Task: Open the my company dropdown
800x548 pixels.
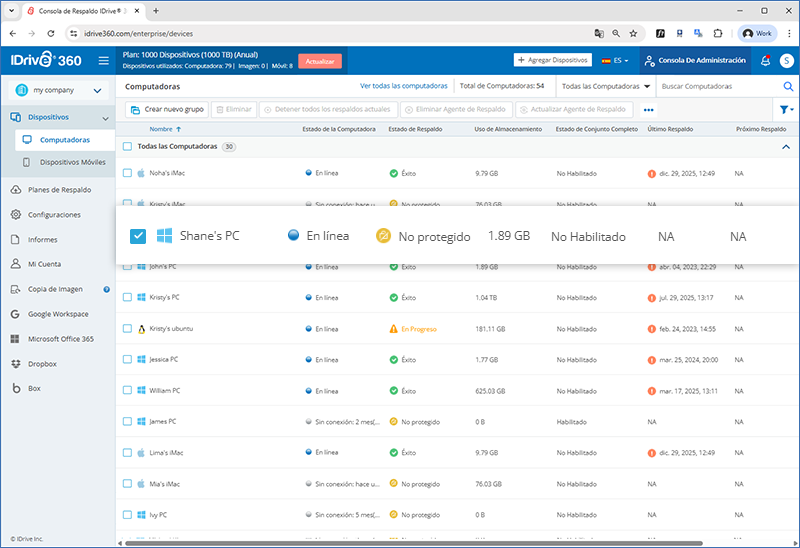Action: pos(57,90)
